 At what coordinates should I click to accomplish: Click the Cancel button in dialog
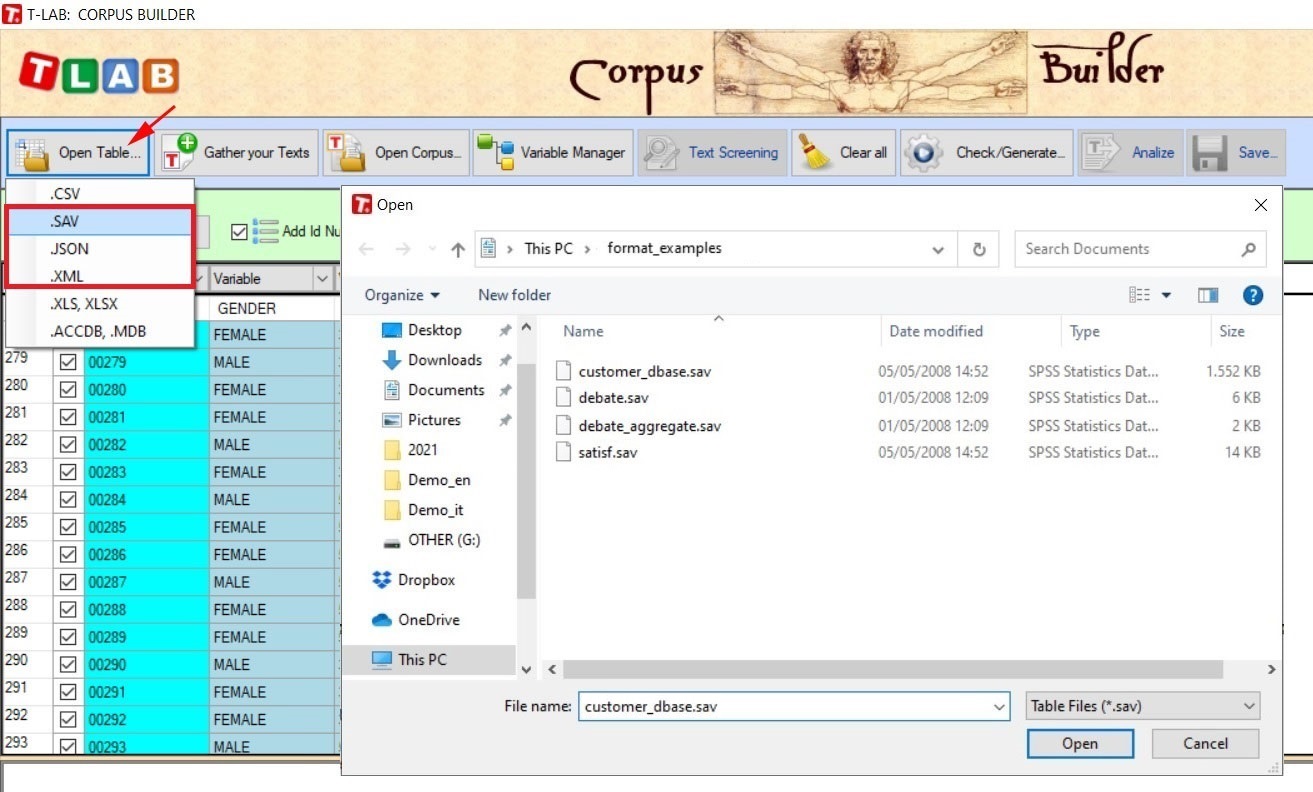(x=1205, y=744)
